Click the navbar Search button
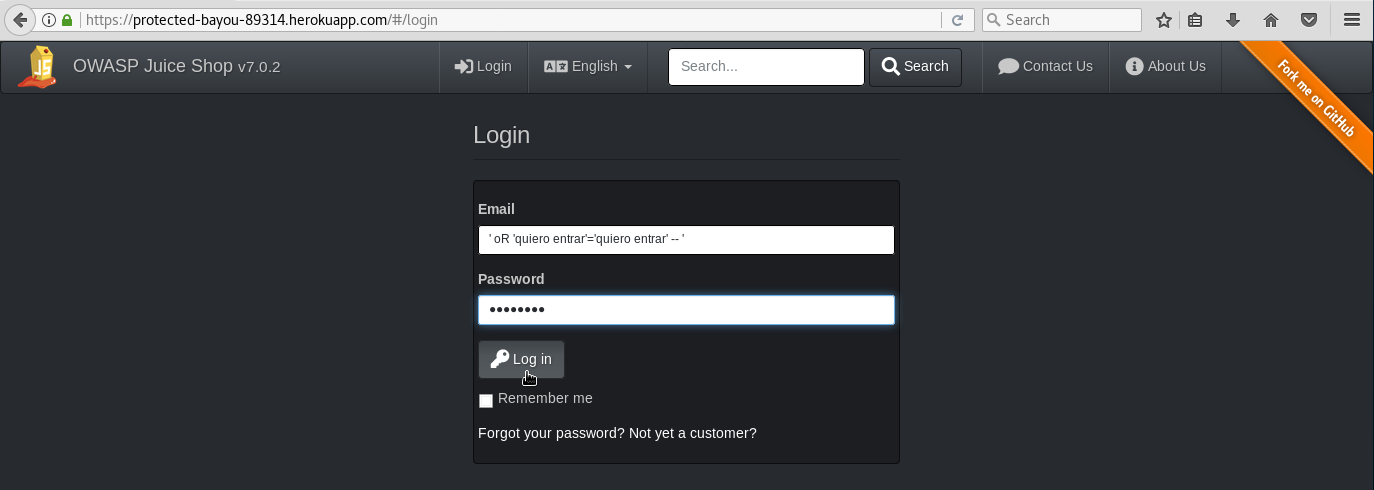The width and height of the screenshot is (1374, 490). click(x=915, y=67)
